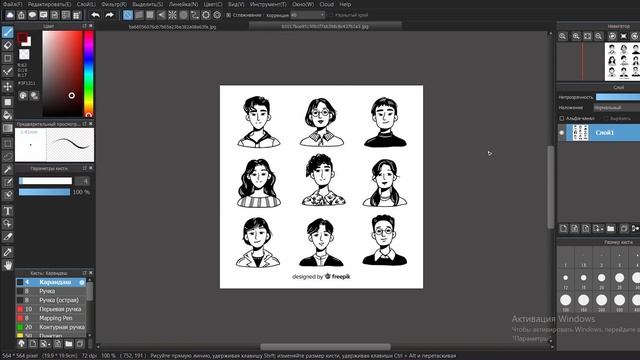This screenshot has height=360, width=640.
Task: Click the foreground dark red color swatch
Action: [22, 38]
